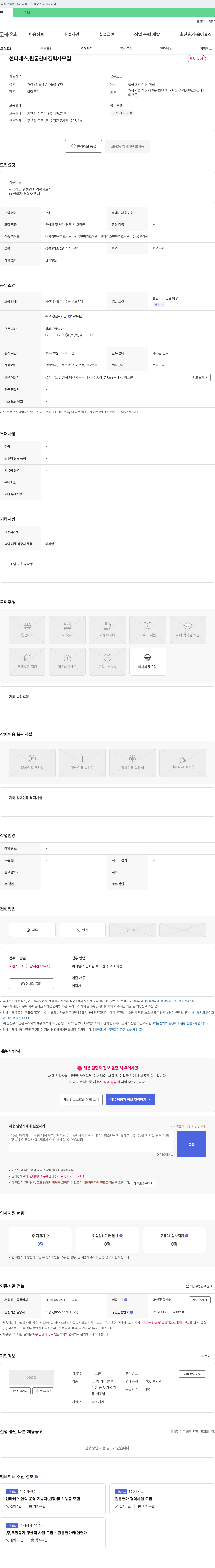
Task: Open the 더보기 link in 기업정보
Action: [x=207, y=1357]
